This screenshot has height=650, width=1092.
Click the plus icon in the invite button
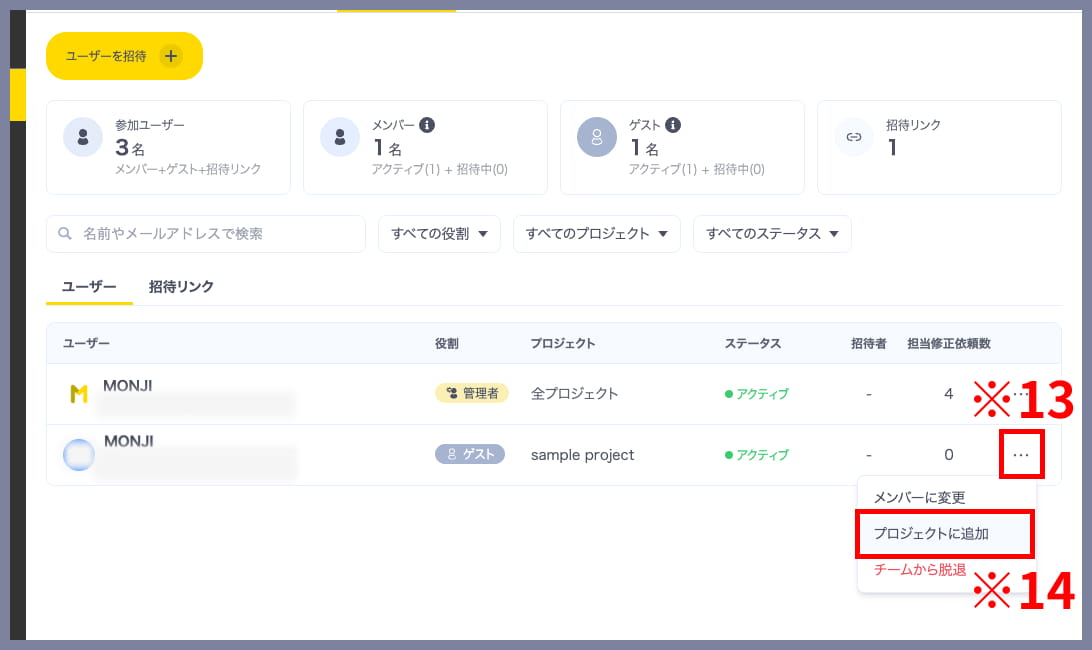(171, 56)
